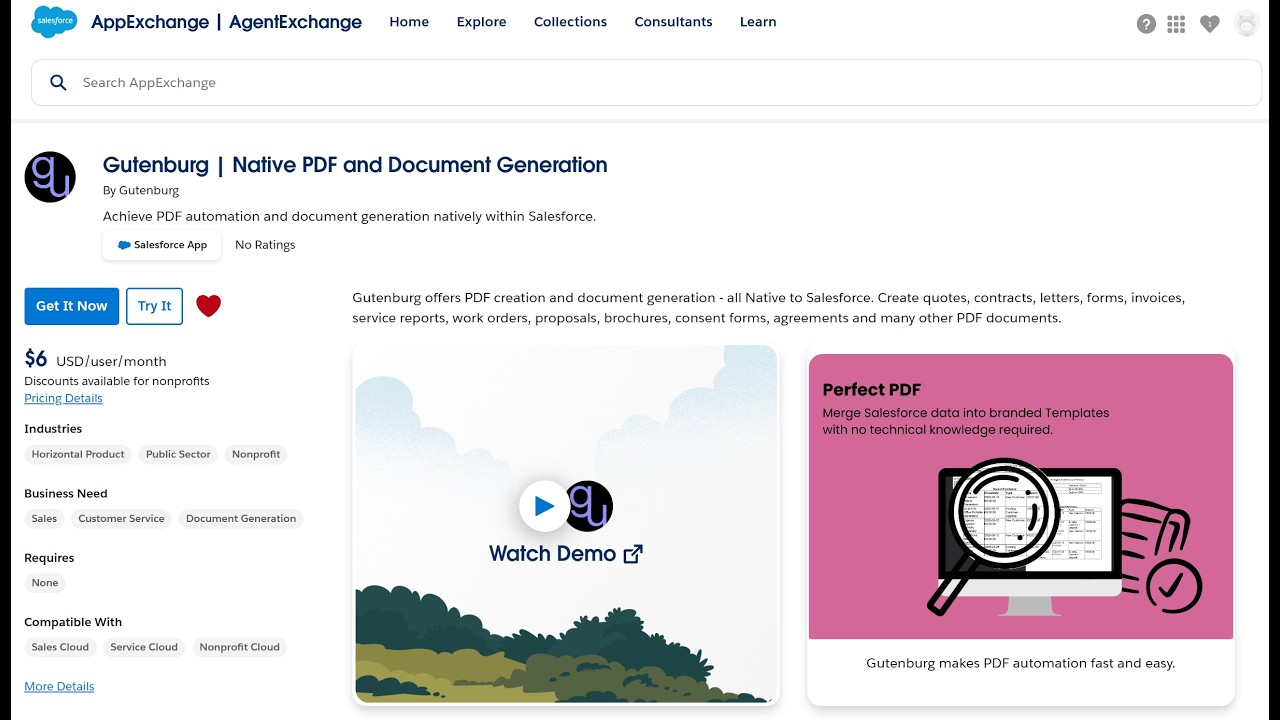Click the Watch Demo text link
This screenshot has height=720, width=1280.
point(552,554)
